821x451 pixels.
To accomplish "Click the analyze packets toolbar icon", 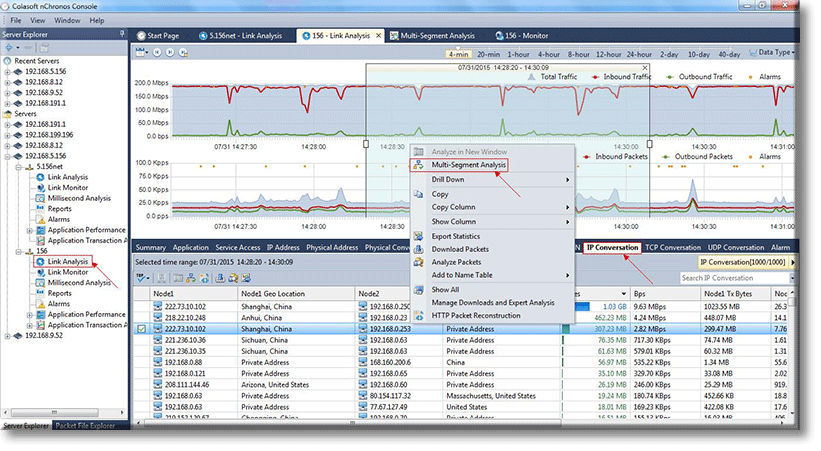I will pos(233,278).
